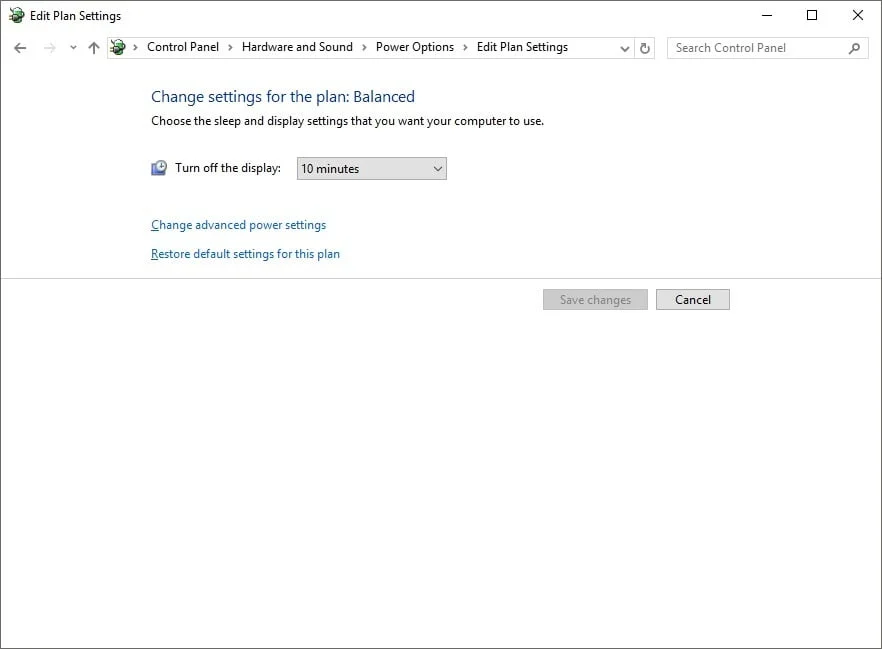The width and height of the screenshot is (882, 649).
Task: Click the Cancel button
Action: [693, 300]
